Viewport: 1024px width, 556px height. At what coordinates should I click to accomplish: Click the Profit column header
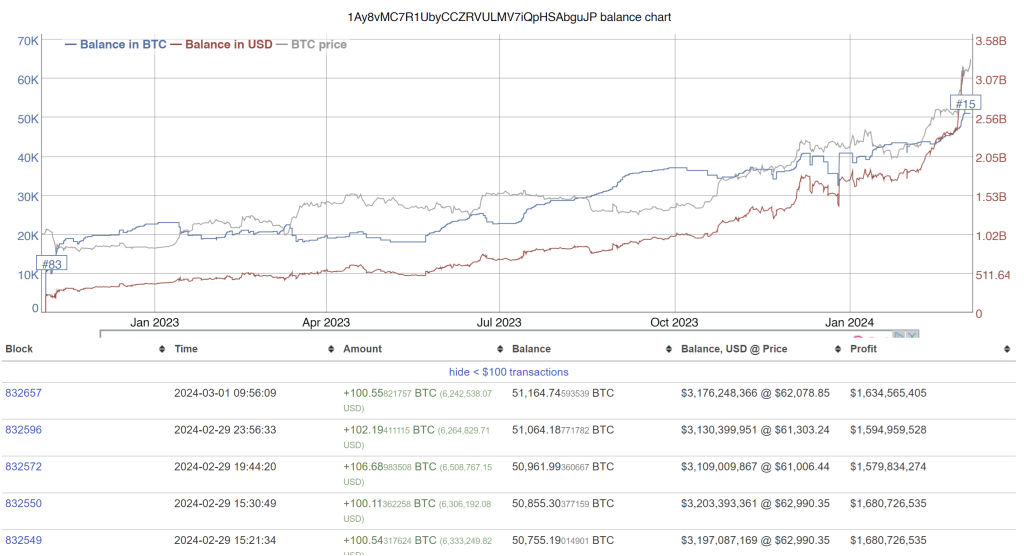tap(863, 349)
